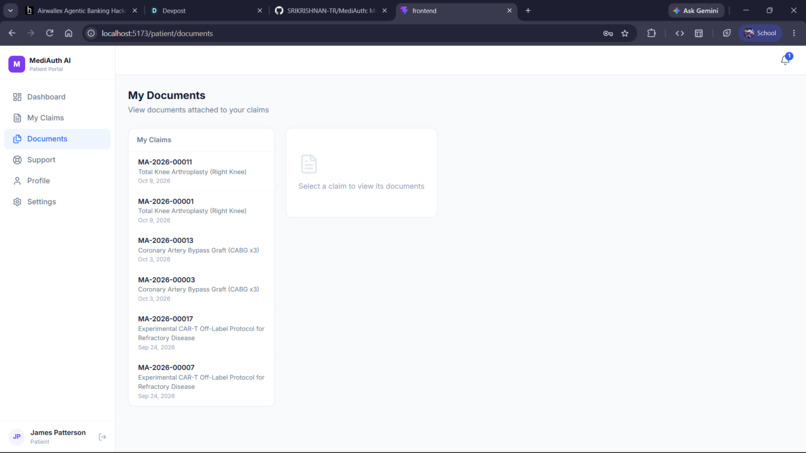The image size is (806, 453).
Task: Select claim MA-2026-00011
Action: pyautogui.click(x=202, y=171)
